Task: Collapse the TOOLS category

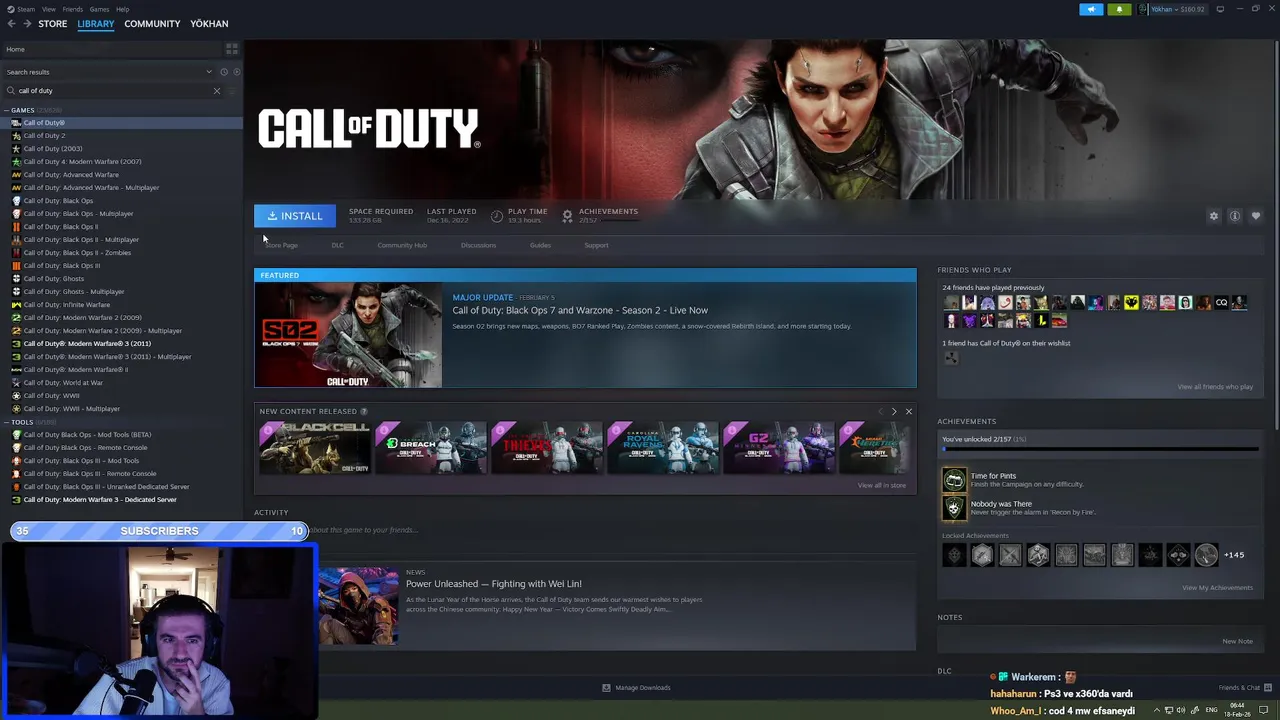Action: (7, 422)
